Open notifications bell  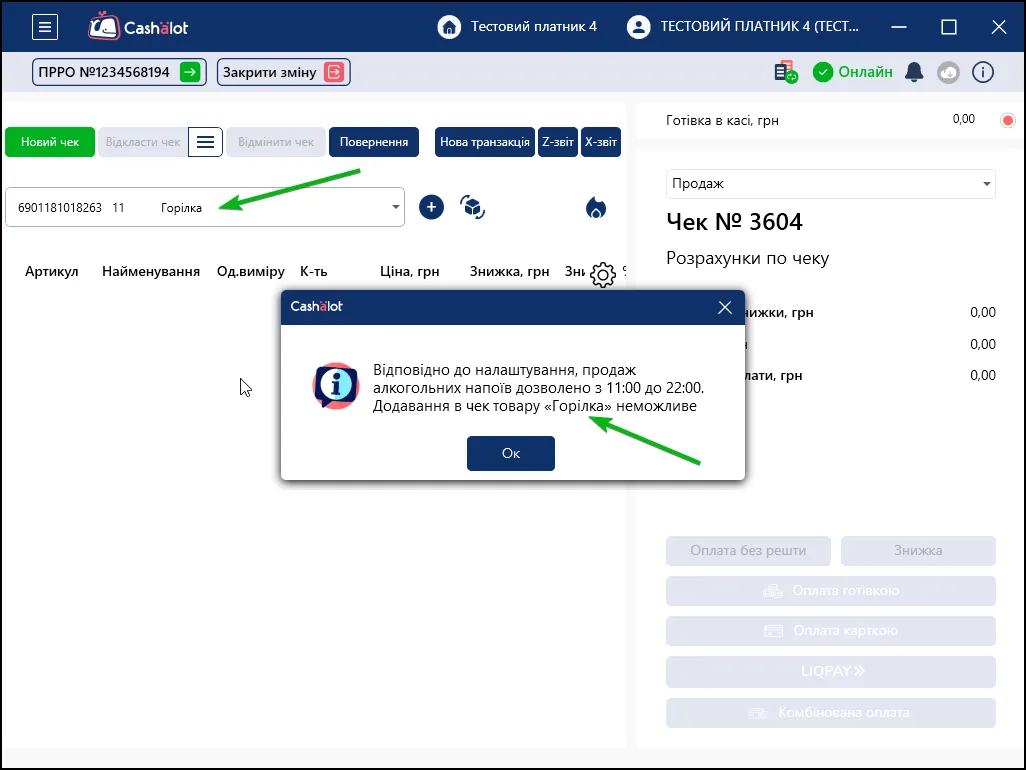click(x=914, y=72)
